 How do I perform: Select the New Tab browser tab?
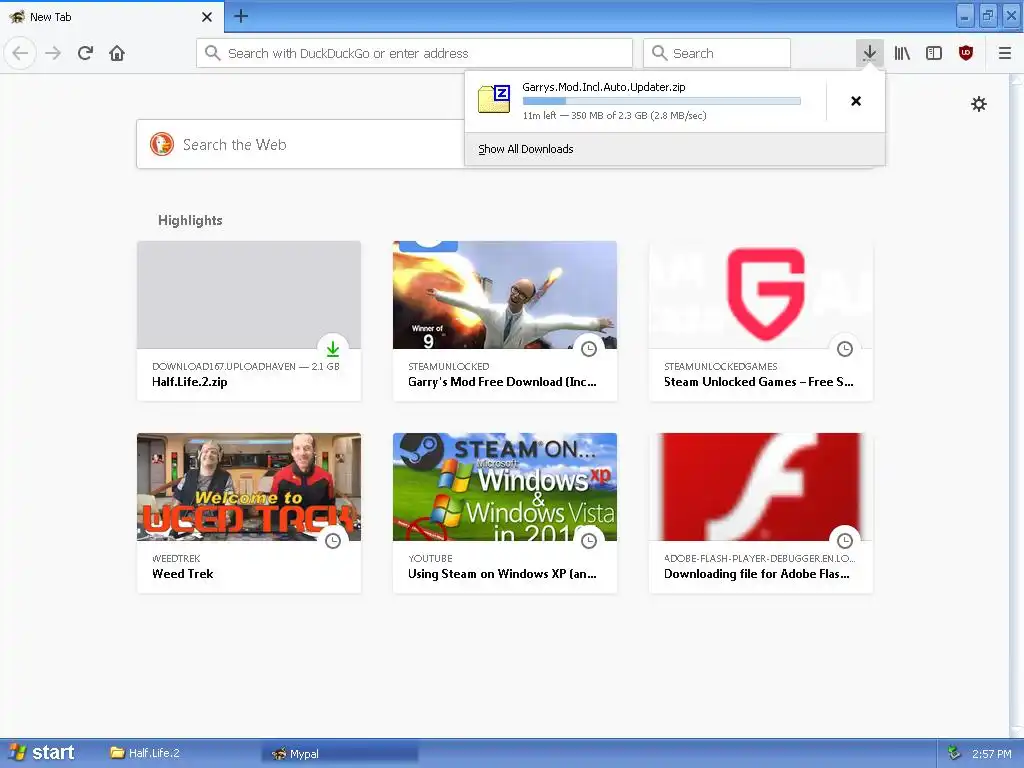click(x=112, y=17)
